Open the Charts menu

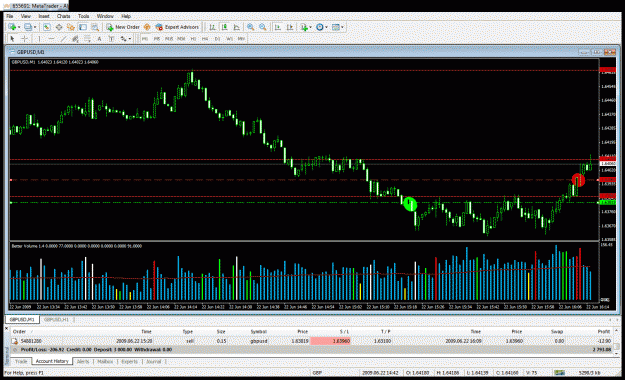63,16
